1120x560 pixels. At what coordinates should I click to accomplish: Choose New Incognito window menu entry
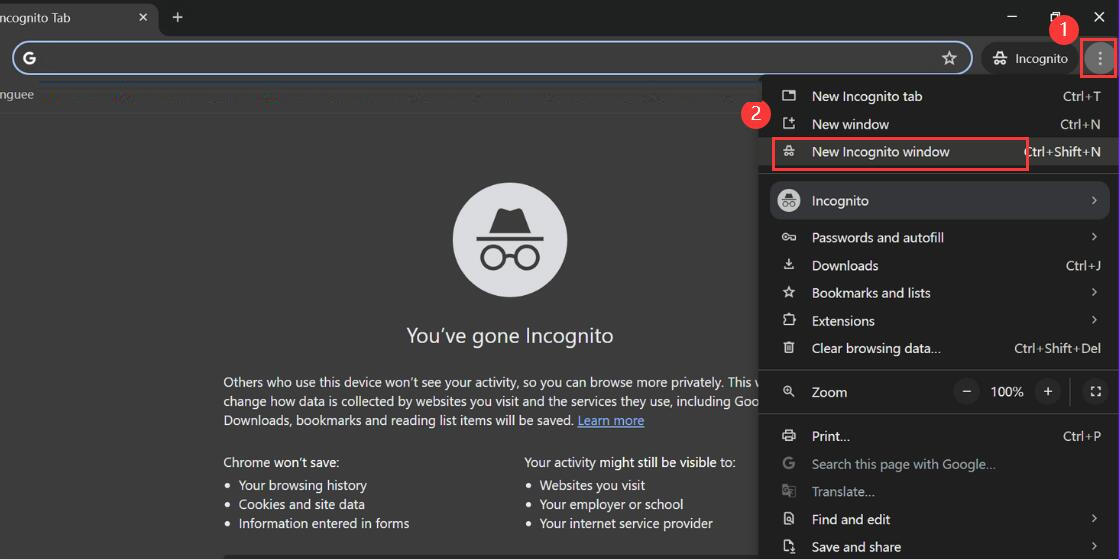click(939, 152)
